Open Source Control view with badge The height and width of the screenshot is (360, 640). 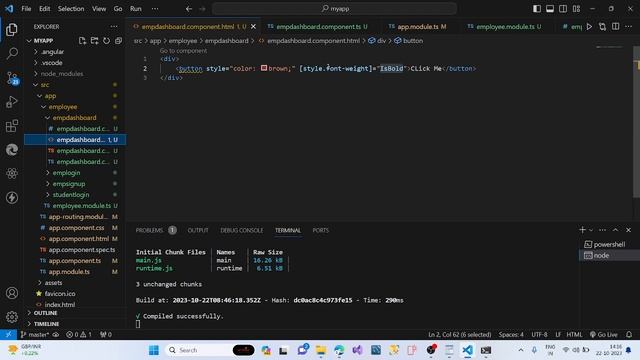(x=12, y=78)
